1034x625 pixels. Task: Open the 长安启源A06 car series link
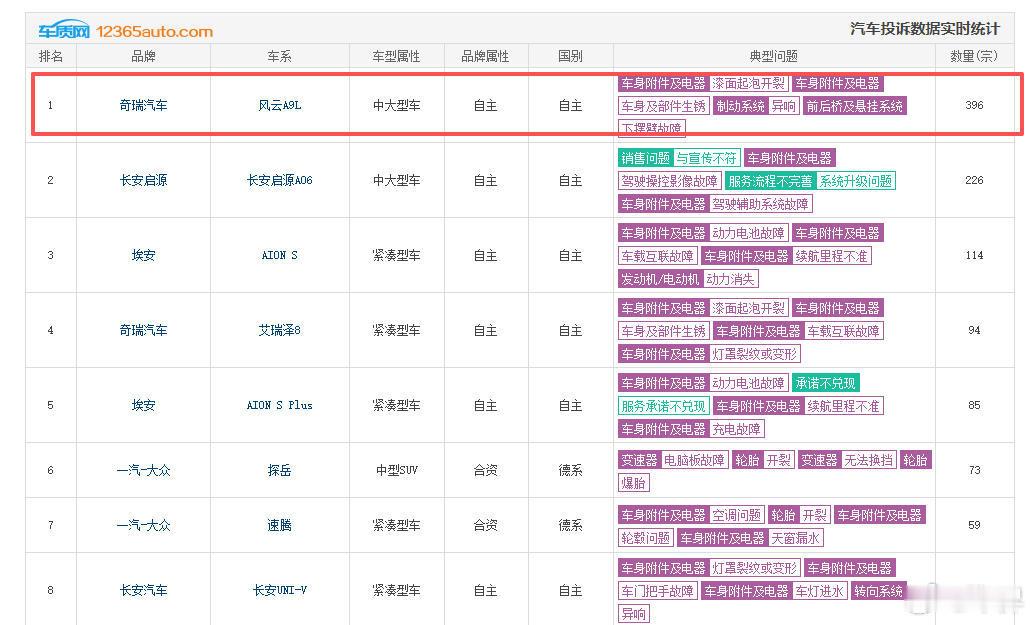279,180
